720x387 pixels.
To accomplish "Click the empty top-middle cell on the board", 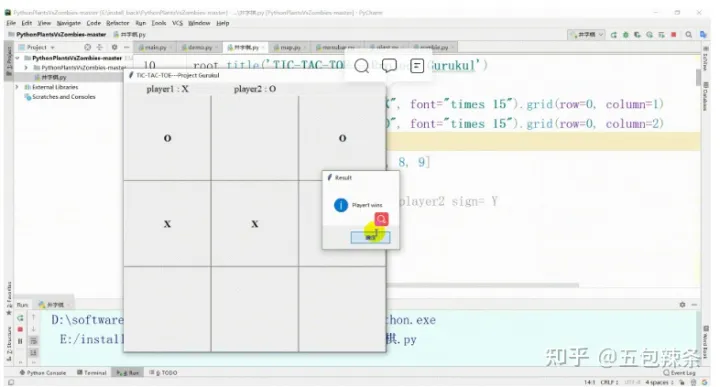I will point(254,138).
